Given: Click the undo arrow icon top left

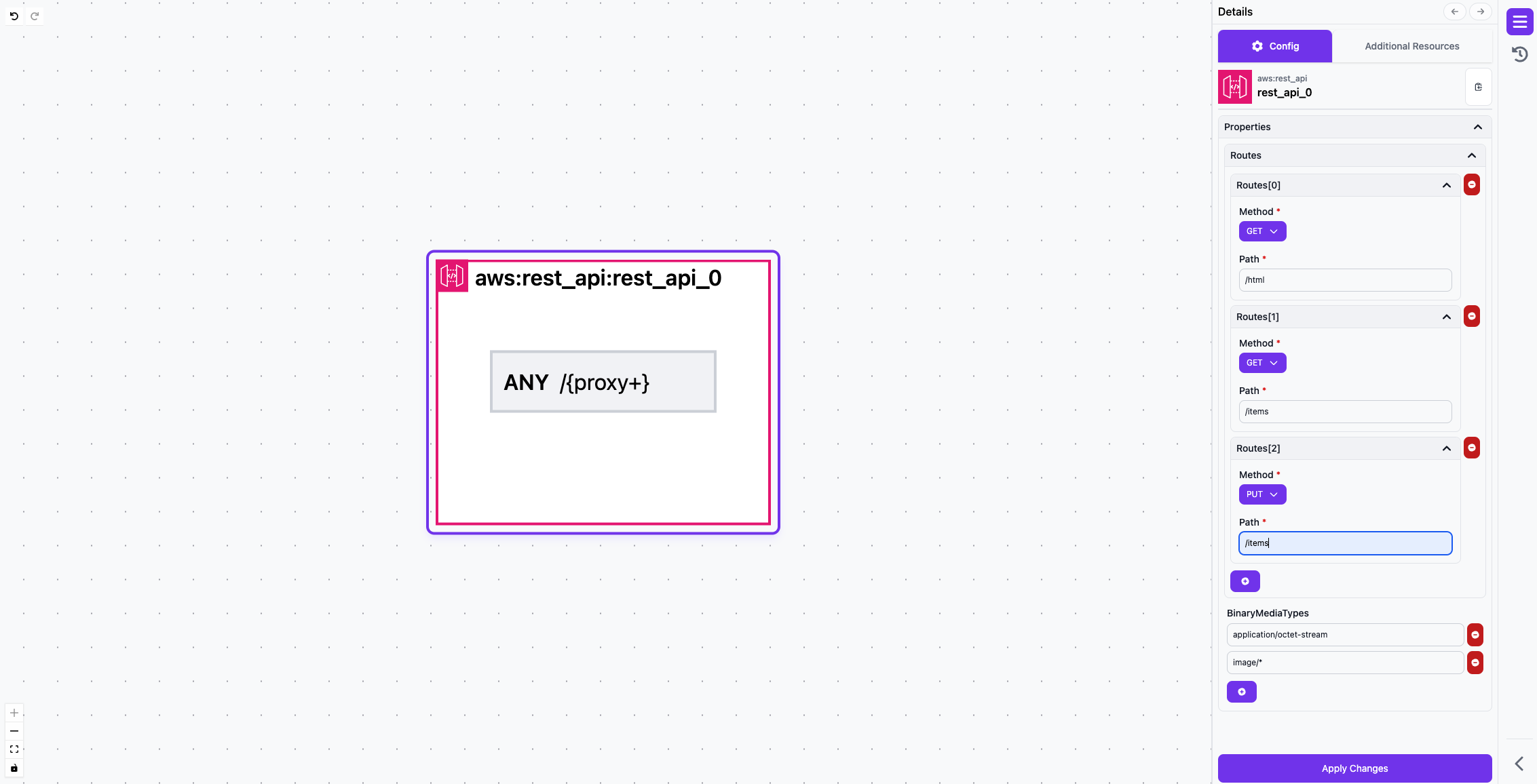Looking at the screenshot, I should point(14,15).
